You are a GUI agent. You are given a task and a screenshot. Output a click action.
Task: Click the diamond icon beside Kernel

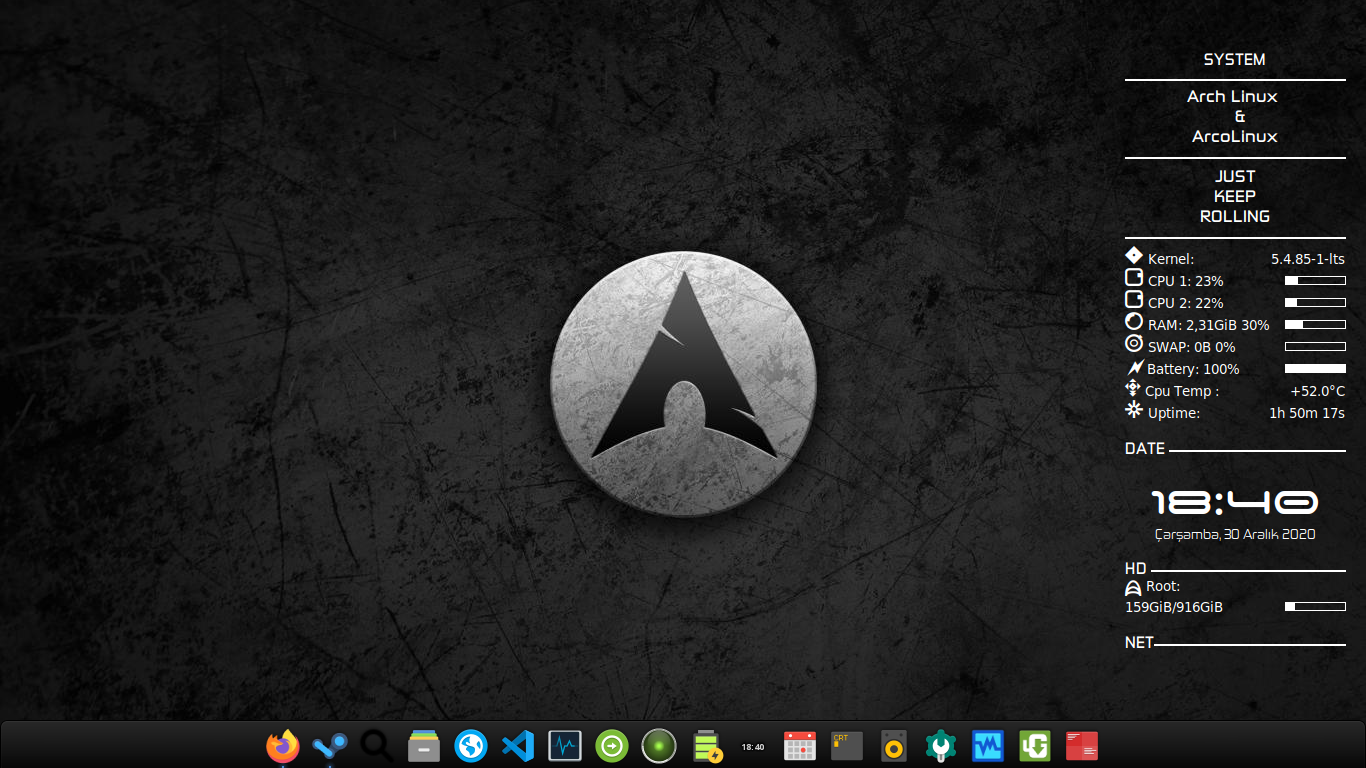click(x=1134, y=256)
